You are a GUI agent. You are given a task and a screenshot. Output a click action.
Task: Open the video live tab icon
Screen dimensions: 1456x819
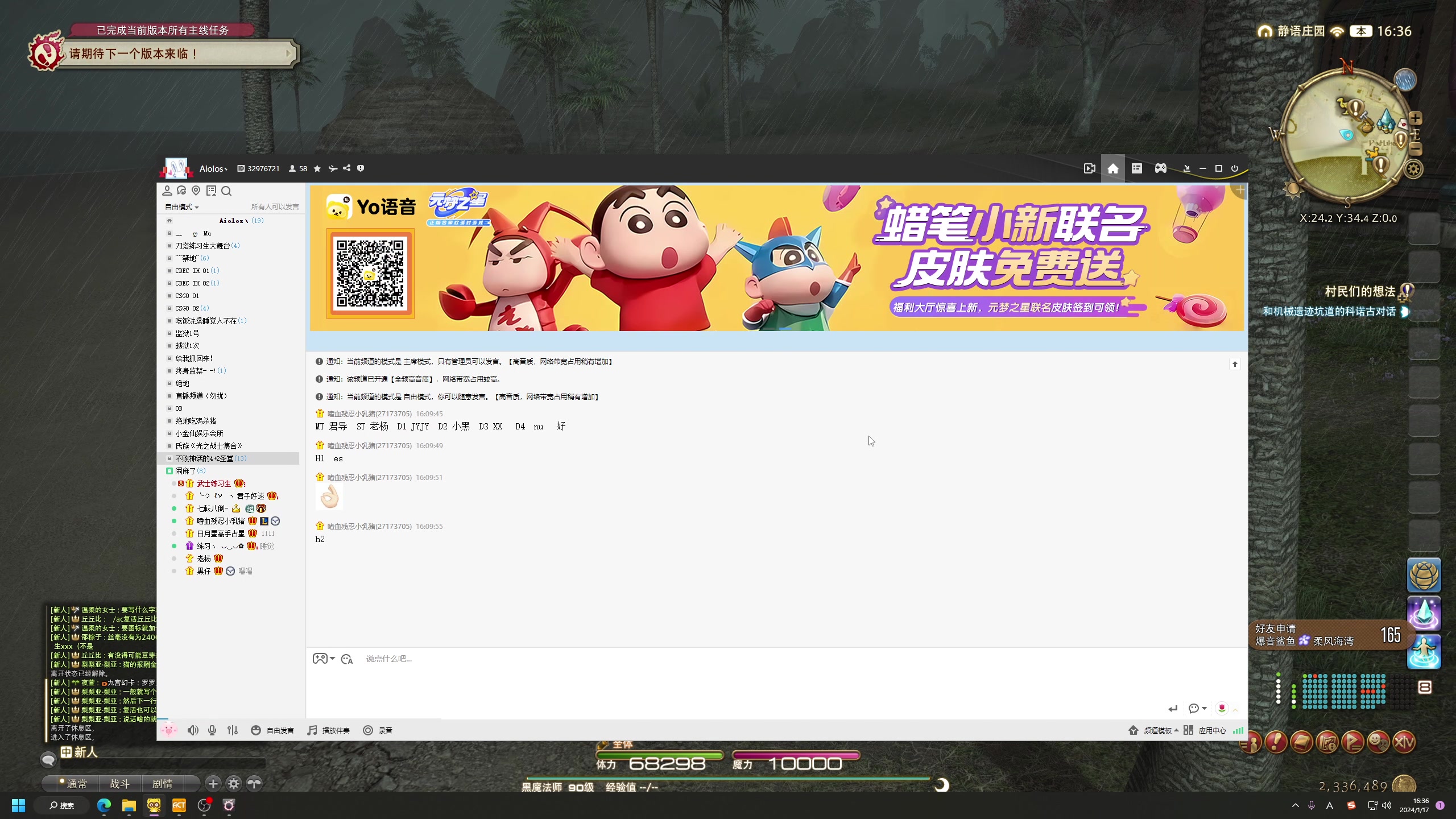pyautogui.click(x=1089, y=168)
